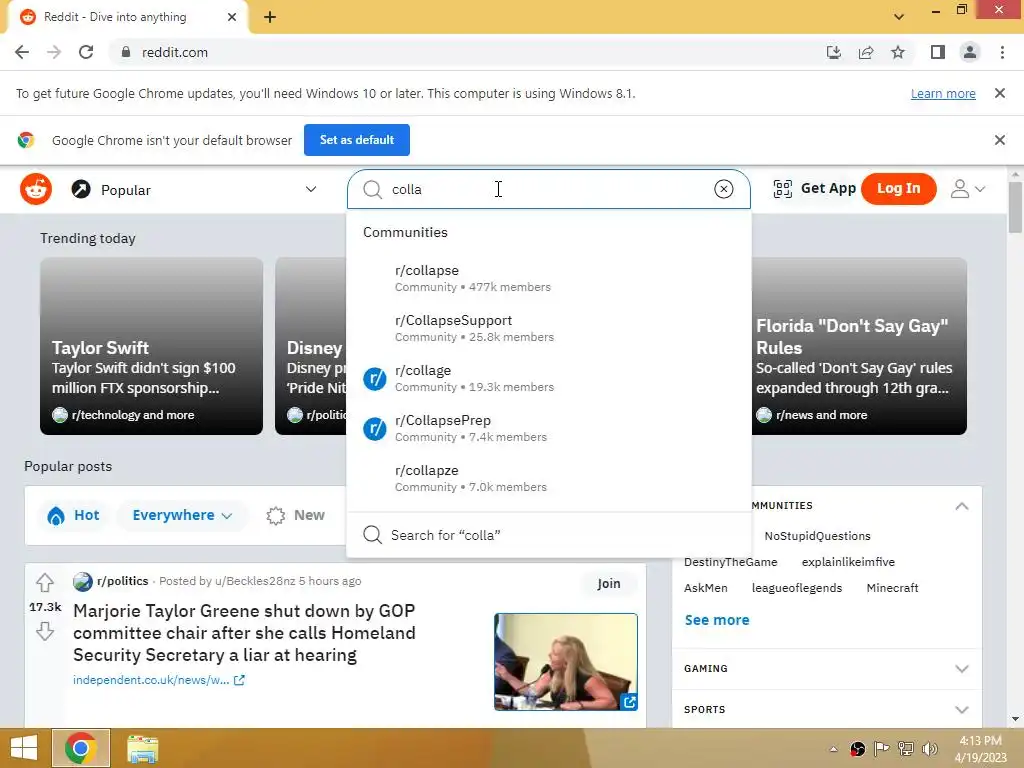
Task: Open the u/Beckles28nz user profile link
Action: pyautogui.click(x=255, y=581)
